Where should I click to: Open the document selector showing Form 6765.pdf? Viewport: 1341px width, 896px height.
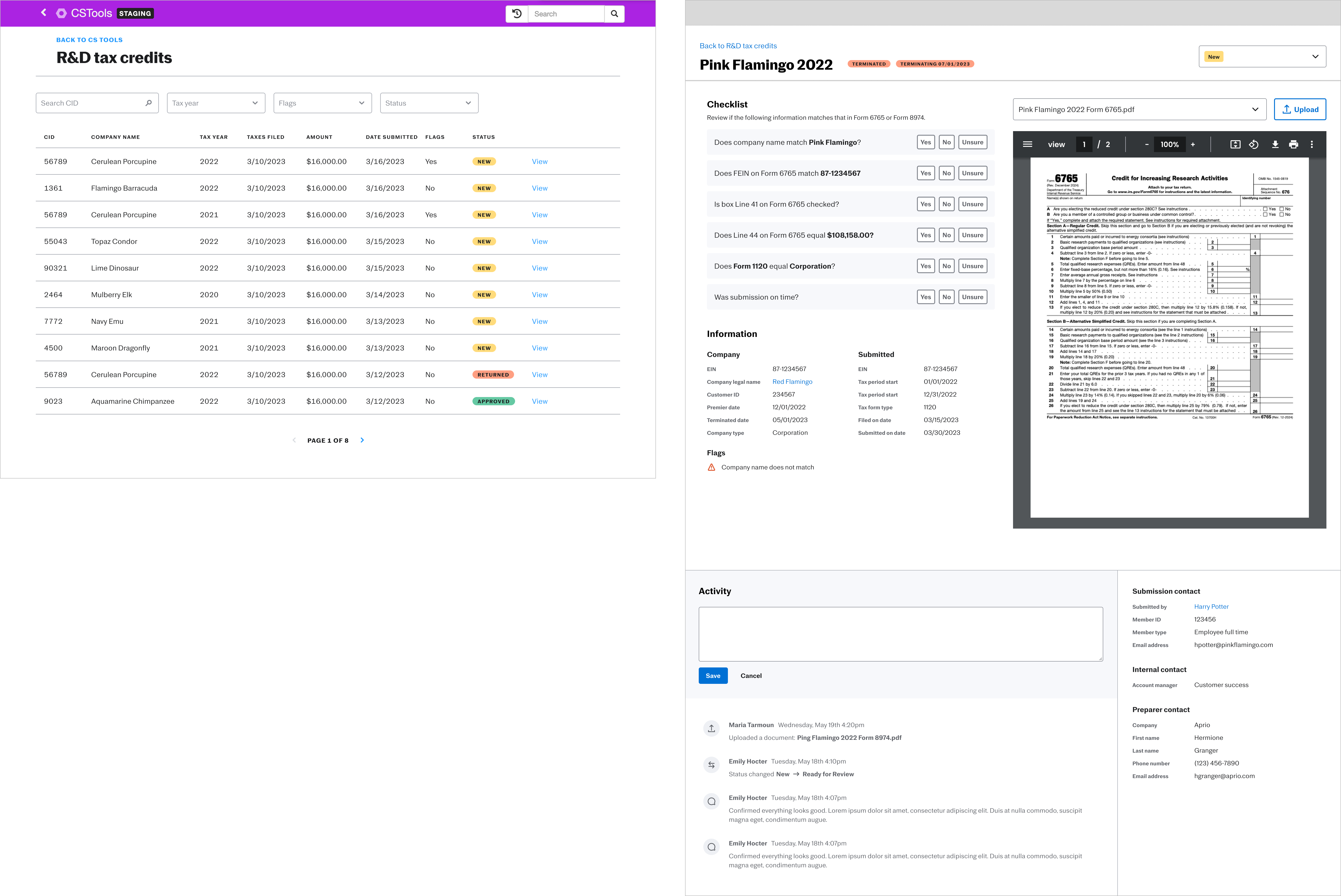[1139, 109]
